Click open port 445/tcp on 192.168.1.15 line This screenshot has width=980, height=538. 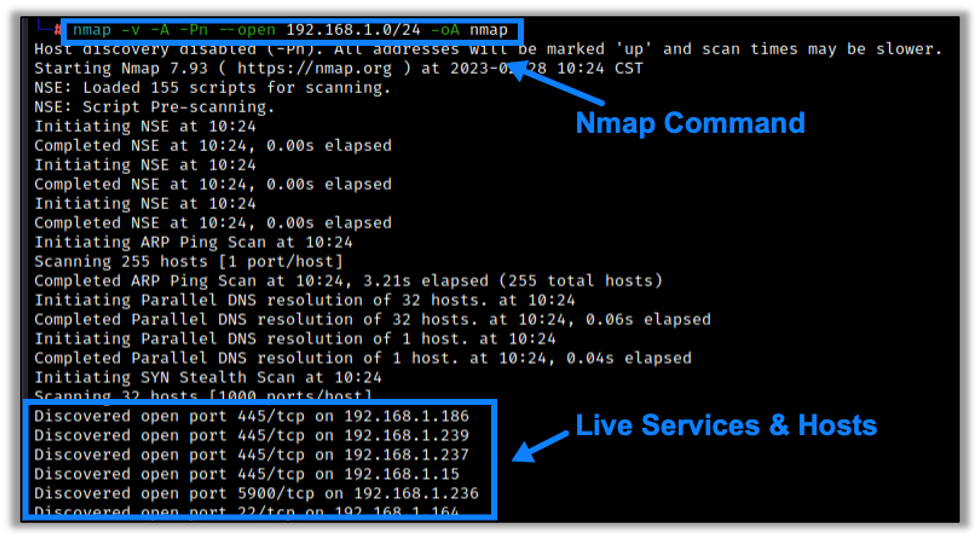(247, 474)
